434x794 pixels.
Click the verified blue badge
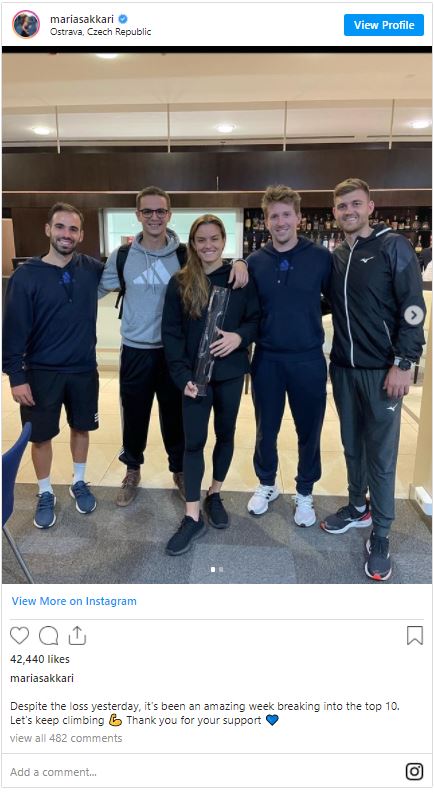(x=123, y=19)
